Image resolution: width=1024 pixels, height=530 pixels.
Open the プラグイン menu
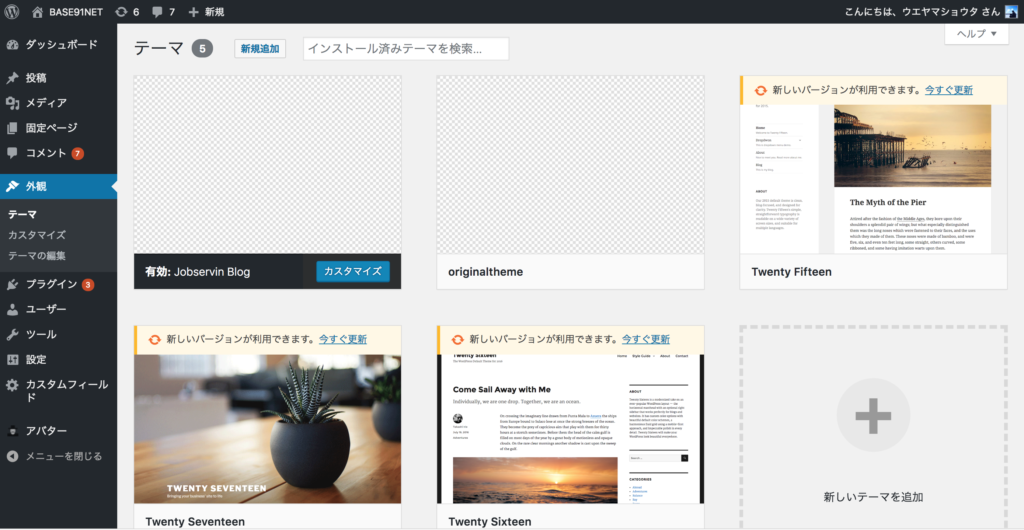point(59,284)
